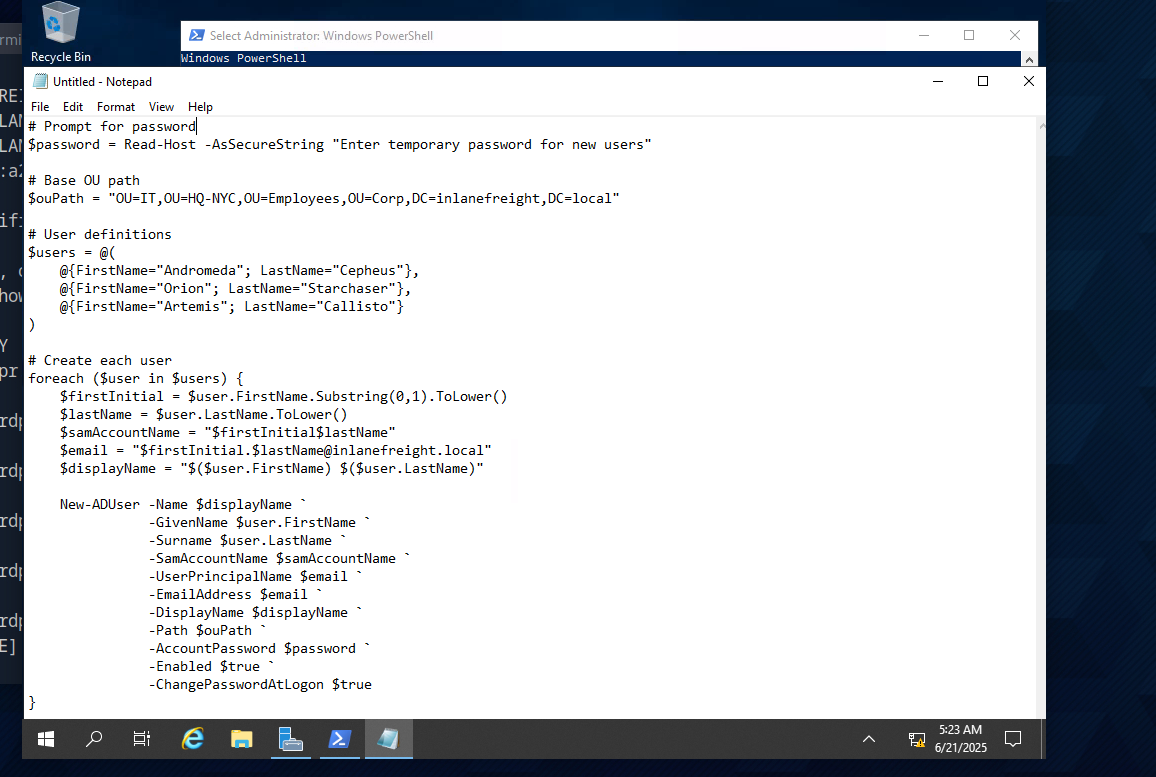Open the Action Center notifications icon

tap(1012, 739)
